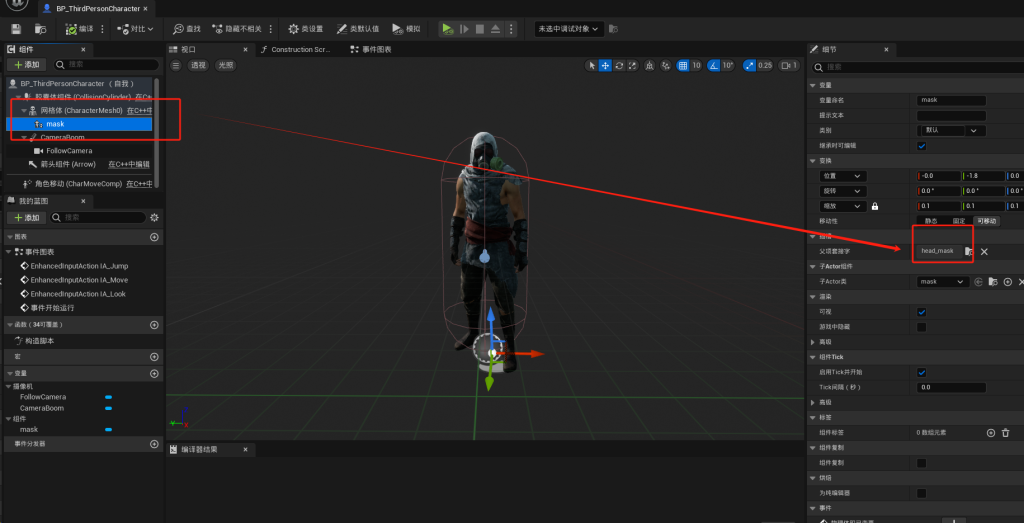Toggle 可视 visible checkbox

(x=921, y=312)
